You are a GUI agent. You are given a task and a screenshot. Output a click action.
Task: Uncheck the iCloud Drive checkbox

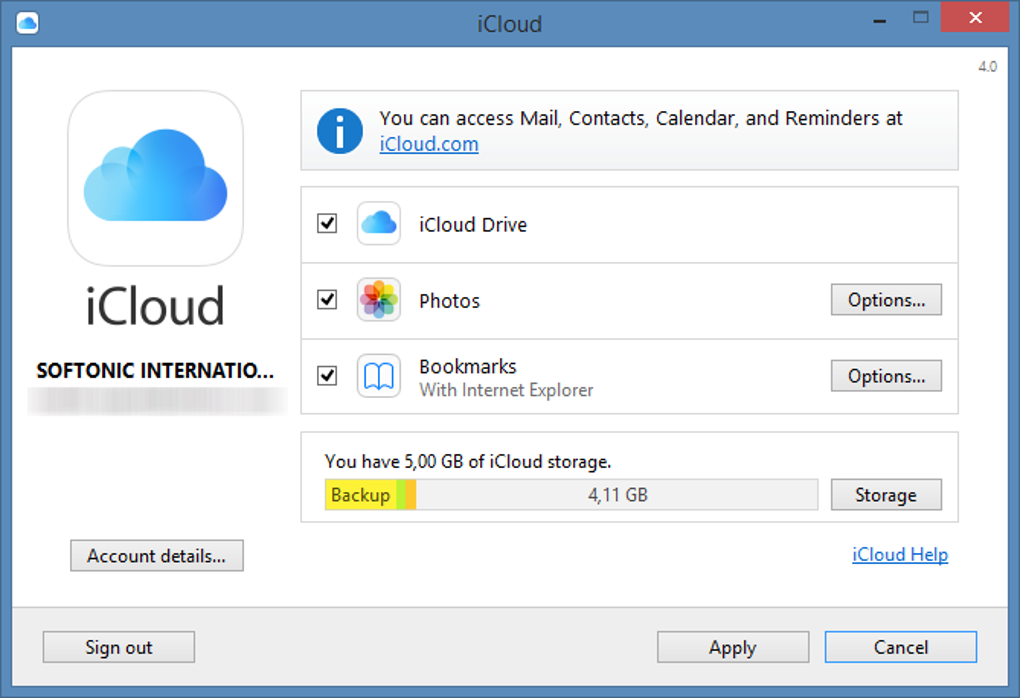pos(327,224)
